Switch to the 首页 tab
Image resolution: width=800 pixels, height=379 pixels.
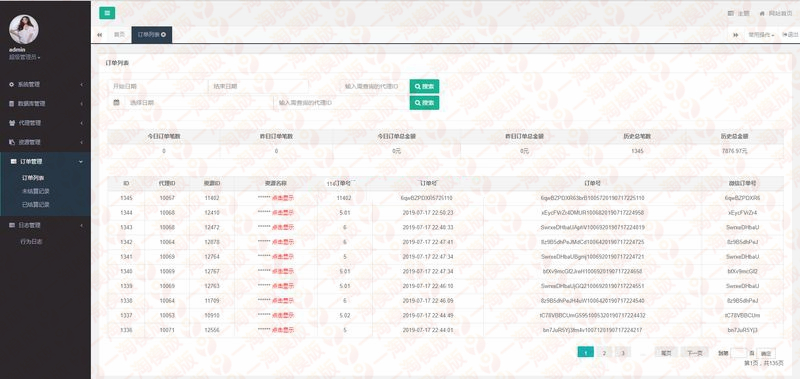tap(119, 35)
